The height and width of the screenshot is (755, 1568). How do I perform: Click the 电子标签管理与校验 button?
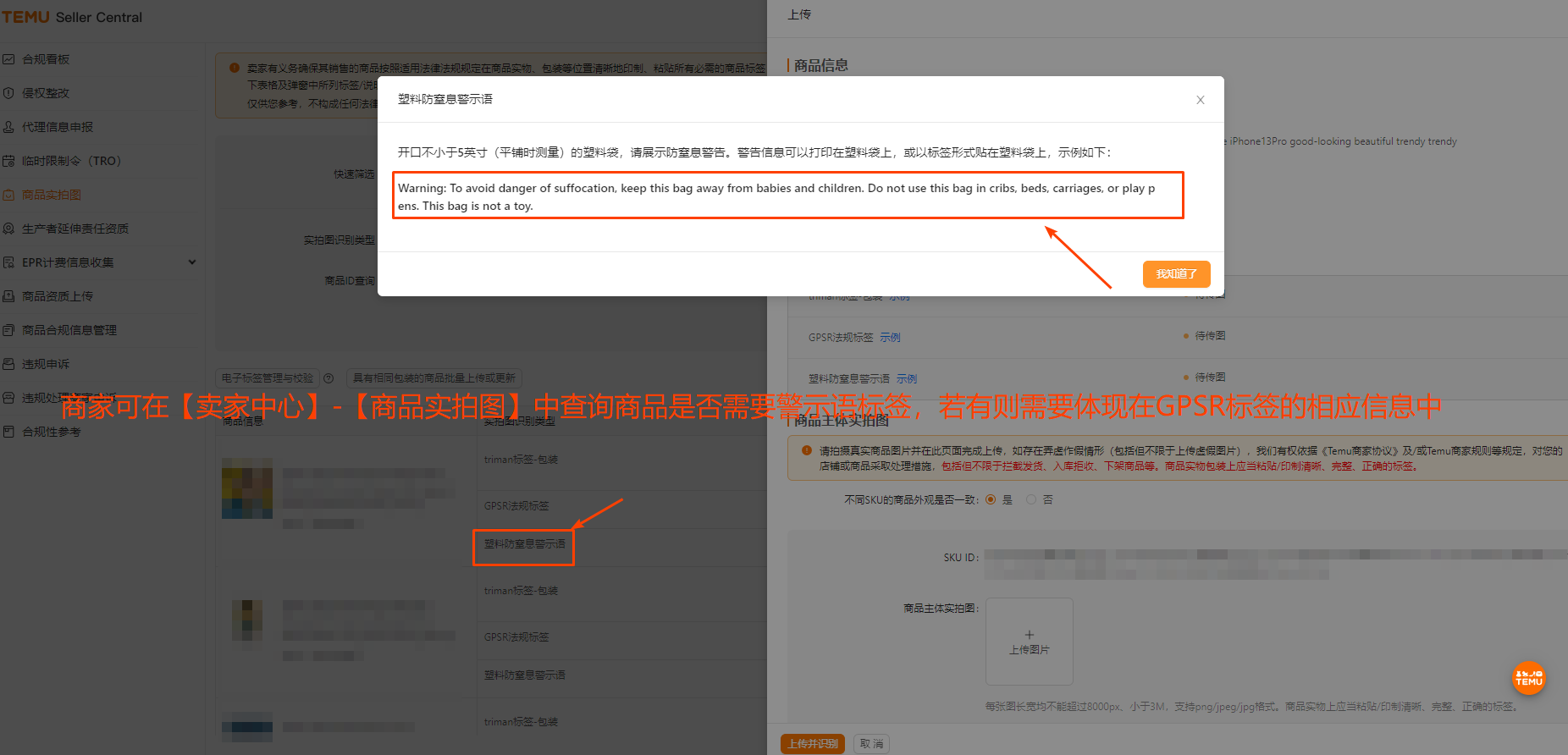coord(268,378)
